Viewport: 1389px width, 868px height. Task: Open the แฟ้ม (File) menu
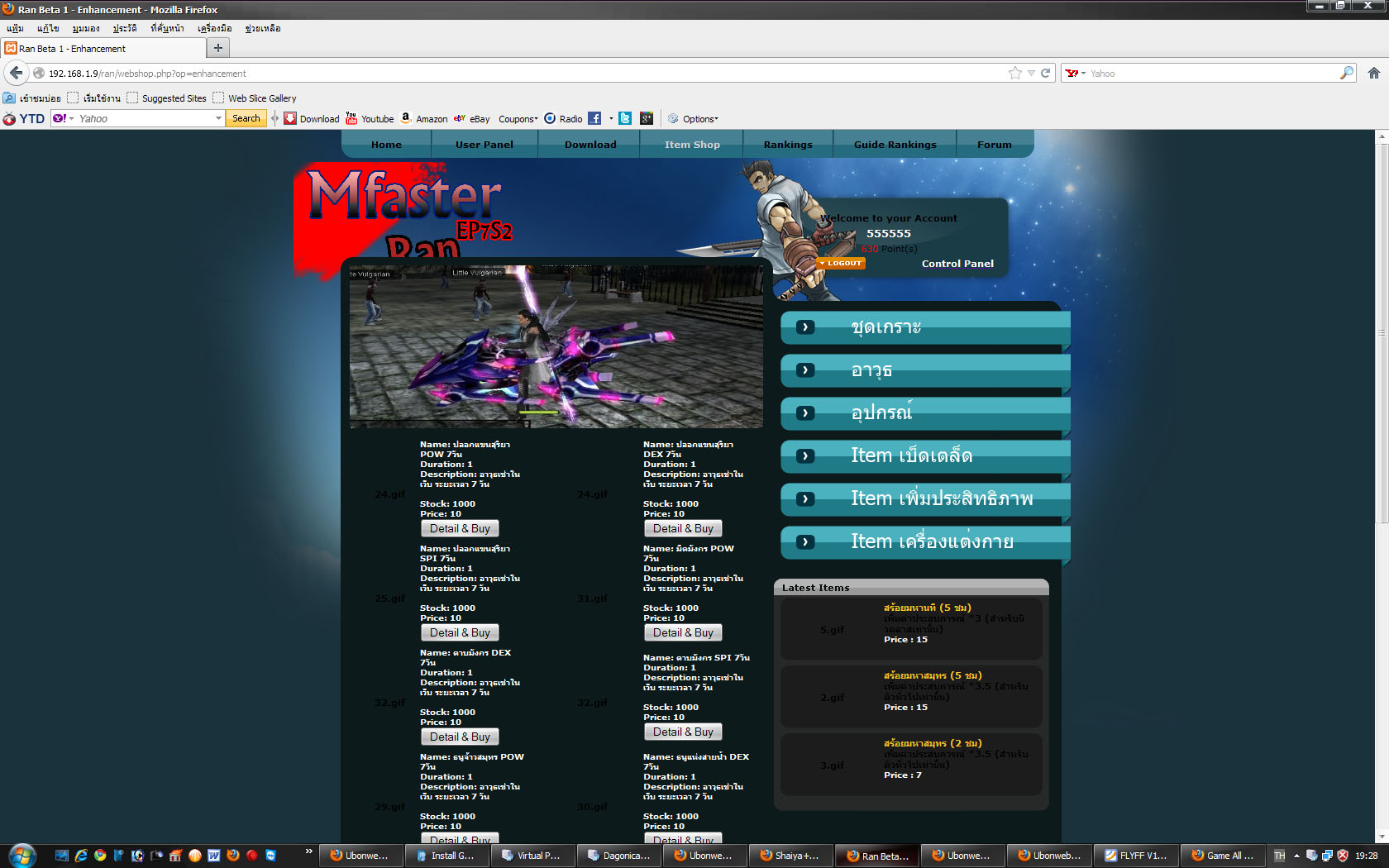(x=15, y=28)
